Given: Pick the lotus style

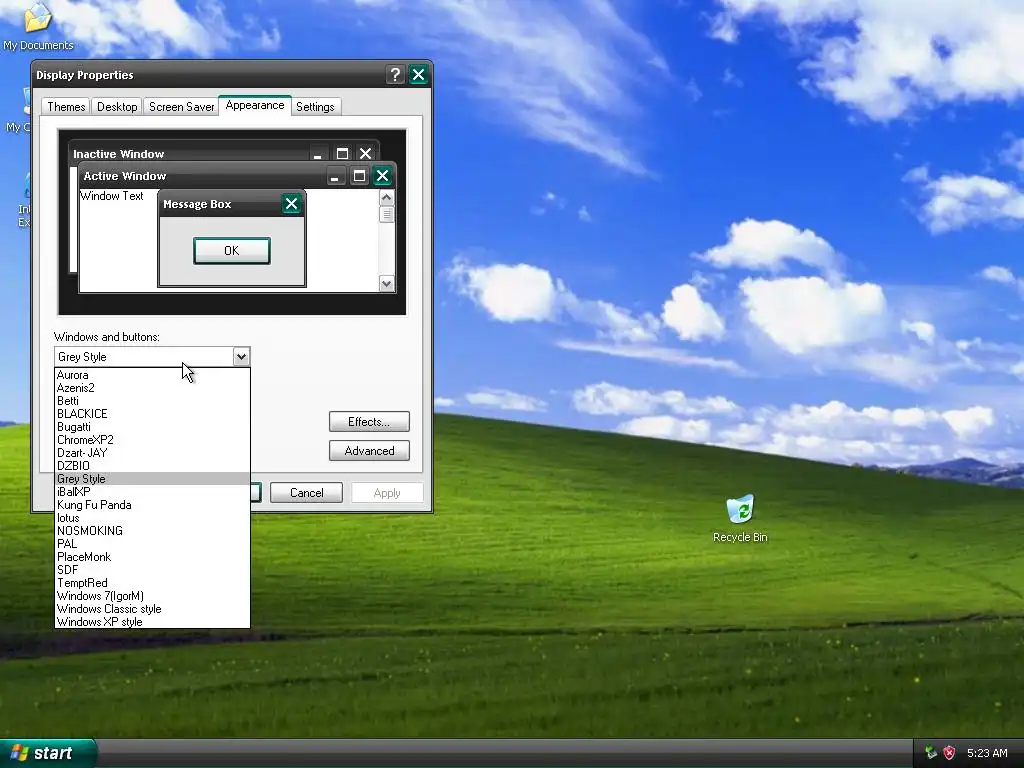Looking at the screenshot, I should (x=152, y=518).
